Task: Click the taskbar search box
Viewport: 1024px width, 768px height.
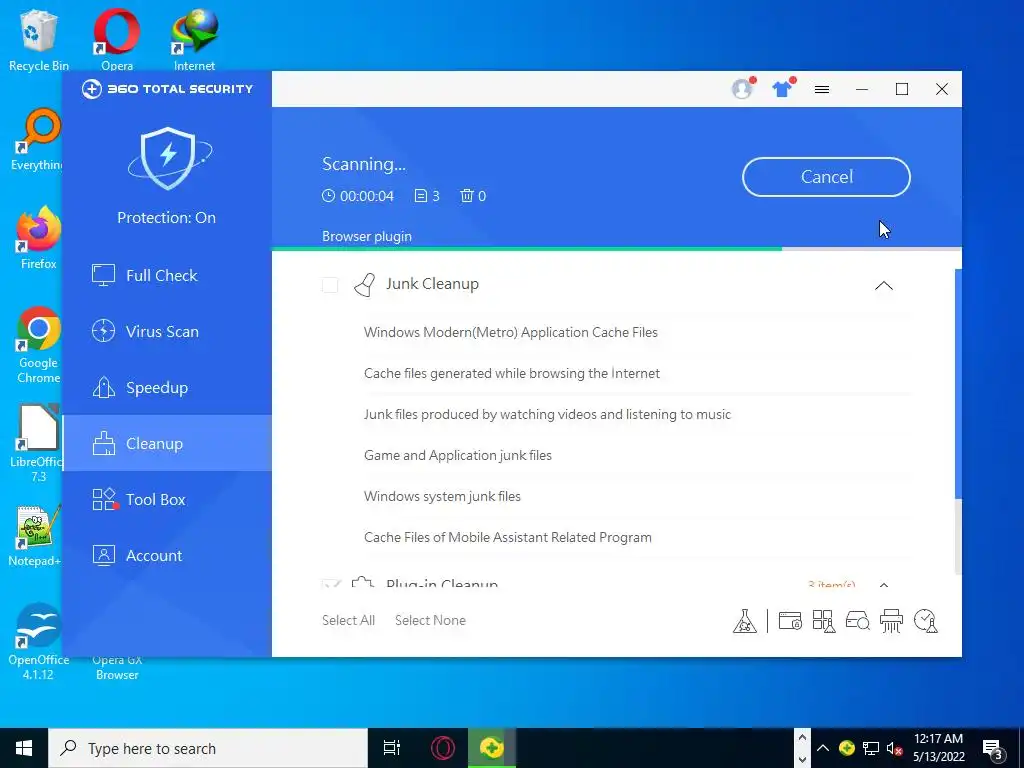Action: tap(208, 748)
